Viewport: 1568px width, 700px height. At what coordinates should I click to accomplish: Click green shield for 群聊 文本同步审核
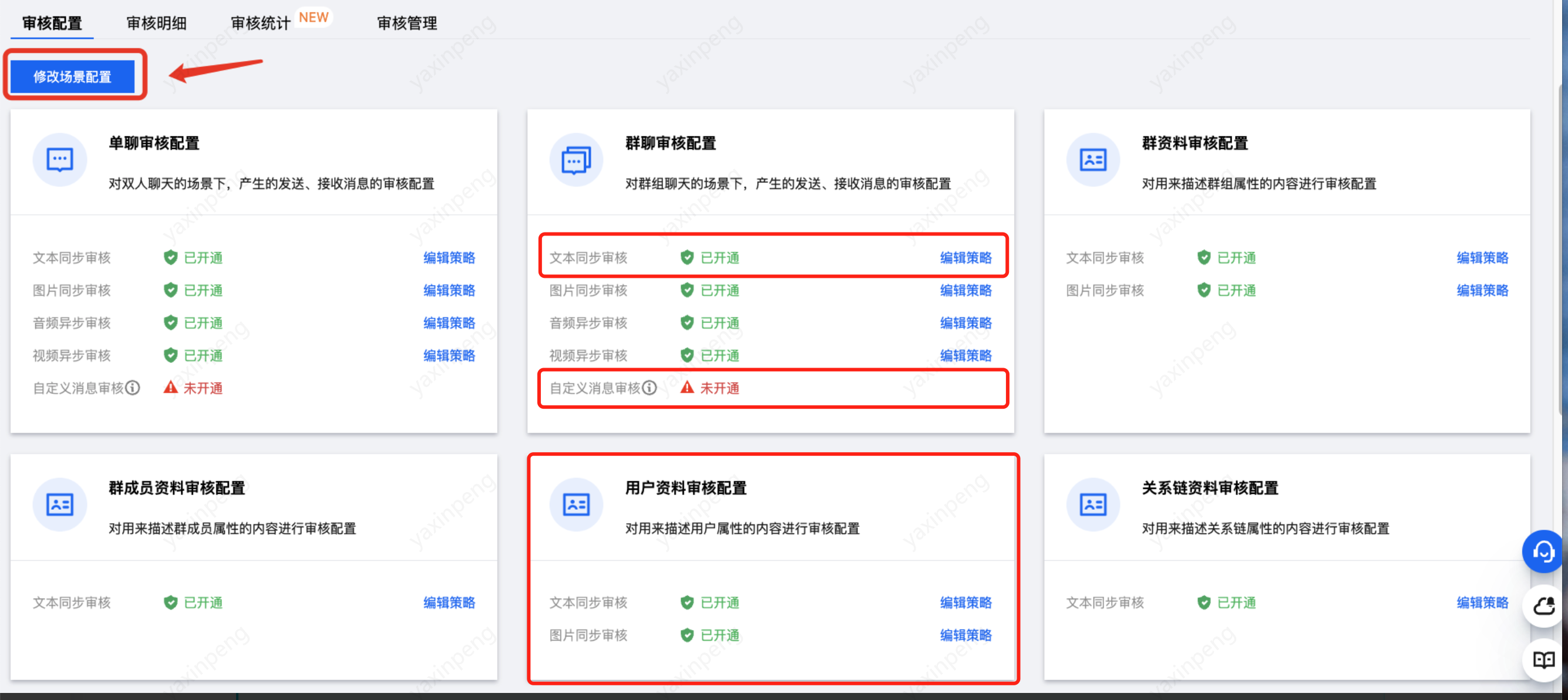687,257
